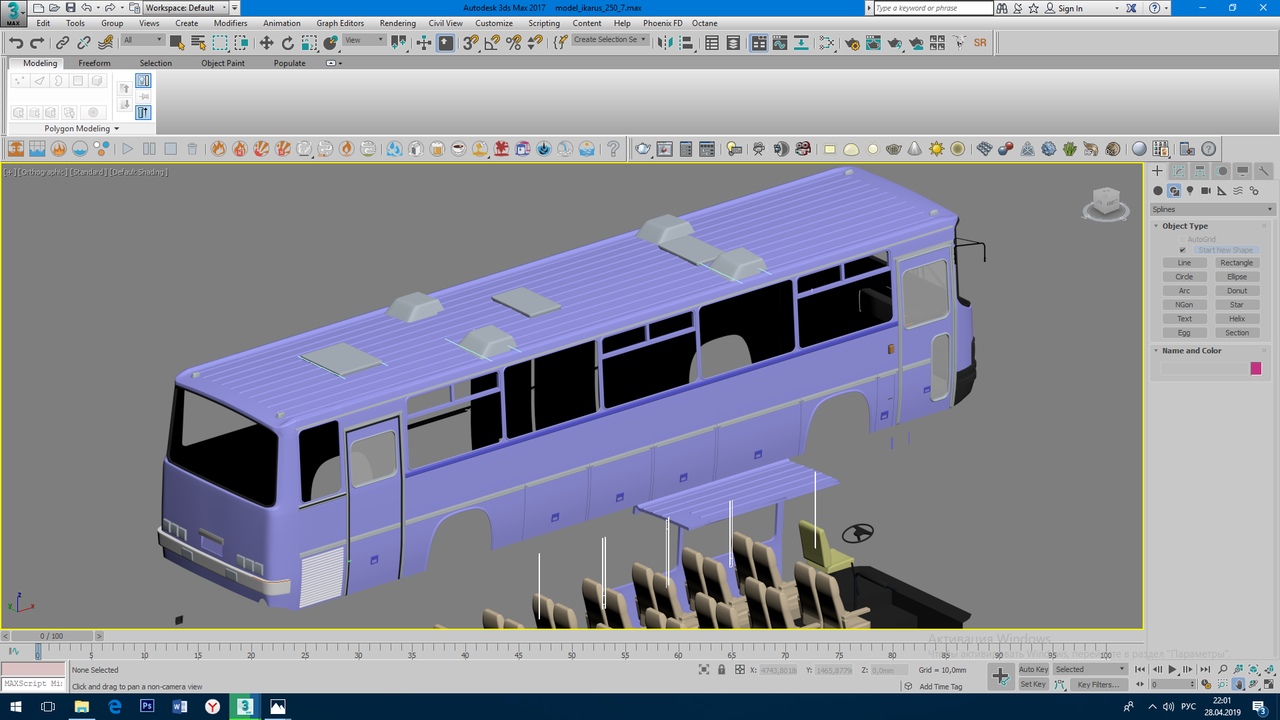Image resolution: width=1280 pixels, height=720 pixels.
Task: Uncheck the Start New Shape checkbox
Action: point(1182,250)
